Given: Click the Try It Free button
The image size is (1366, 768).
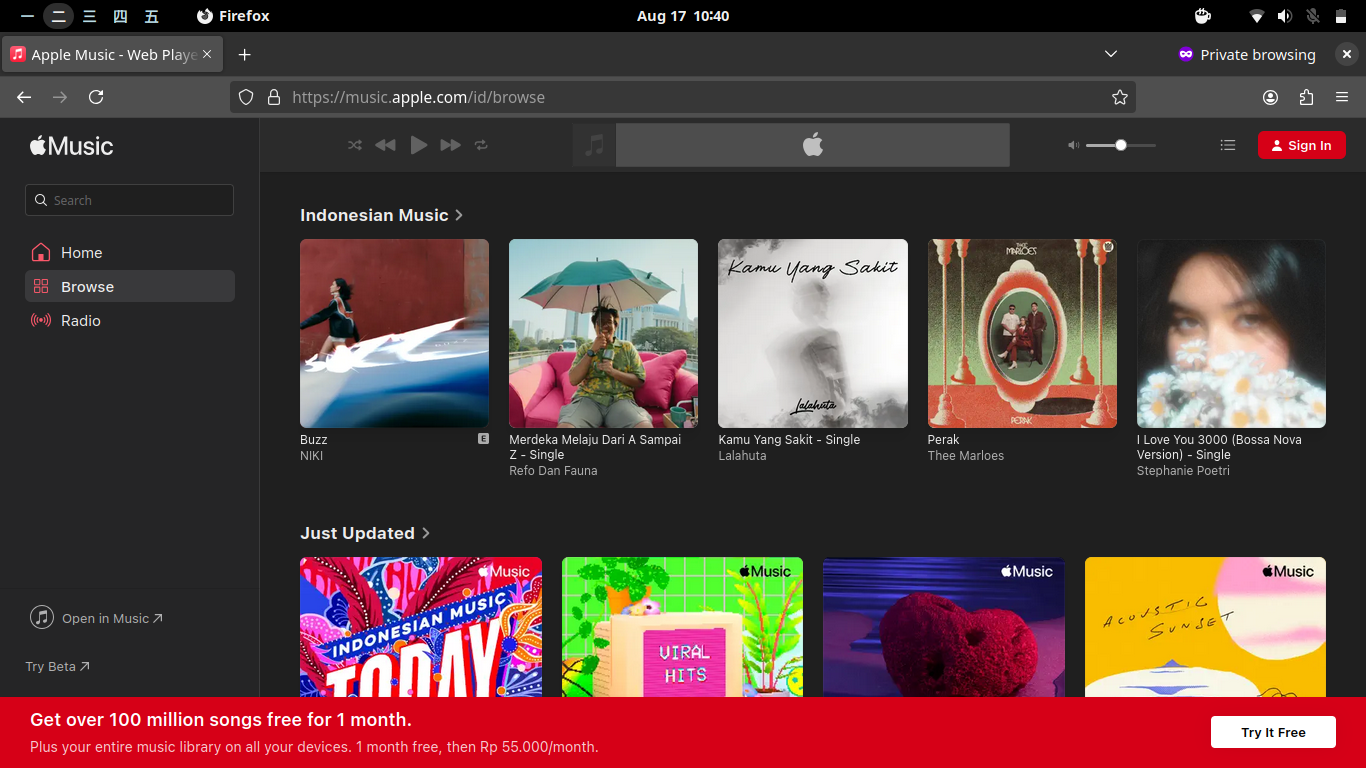Looking at the screenshot, I should coord(1273,732).
